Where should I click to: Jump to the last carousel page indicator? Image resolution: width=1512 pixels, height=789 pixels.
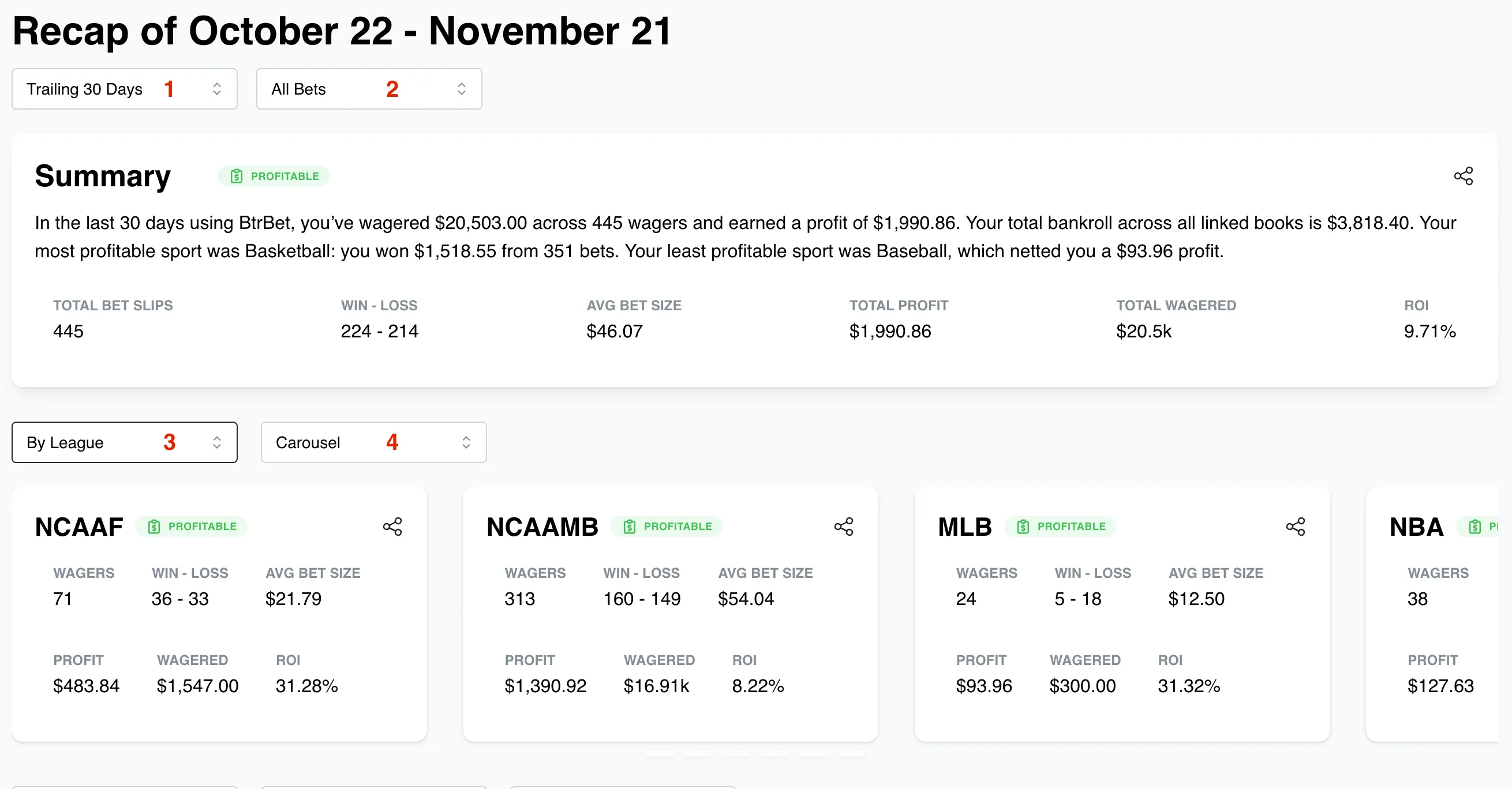point(850,754)
